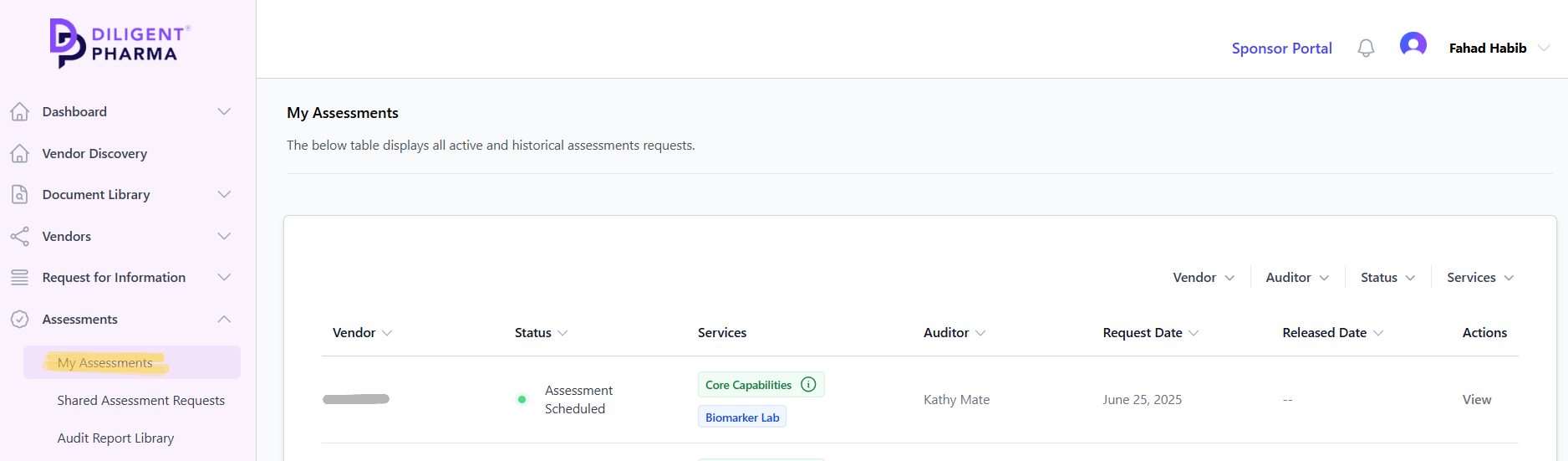Open Vendor Discovery in sidebar

pyautogui.click(x=94, y=154)
